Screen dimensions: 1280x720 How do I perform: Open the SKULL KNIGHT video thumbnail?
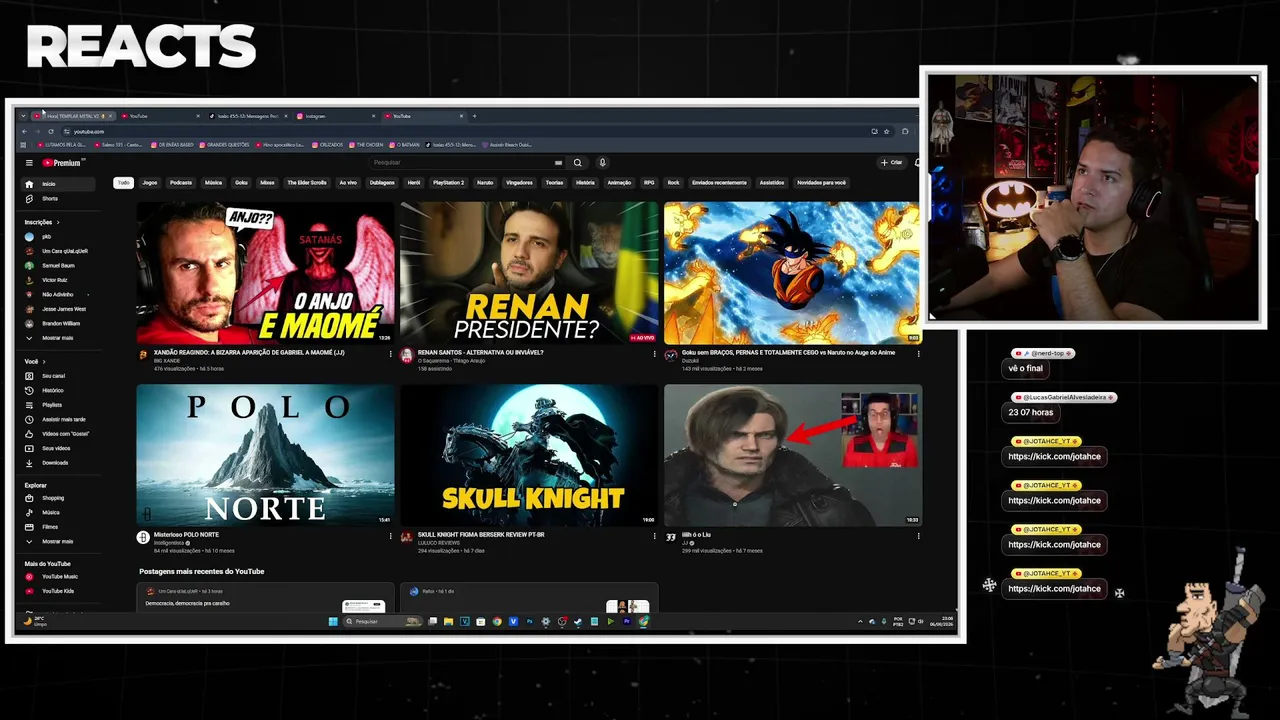(x=529, y=456)
